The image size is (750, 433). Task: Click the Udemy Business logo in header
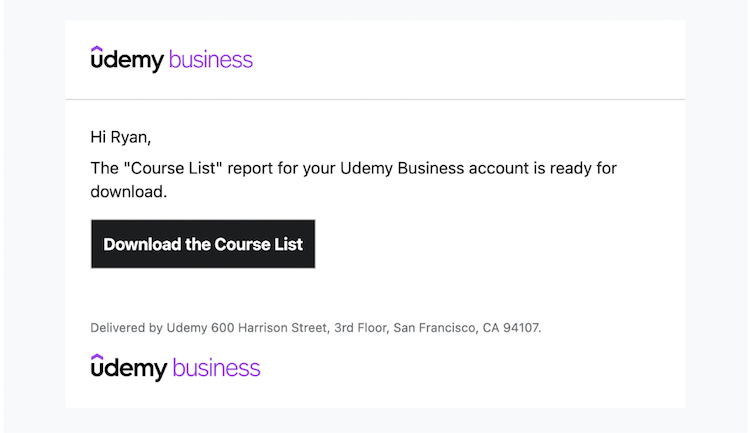tap(171, 60)
